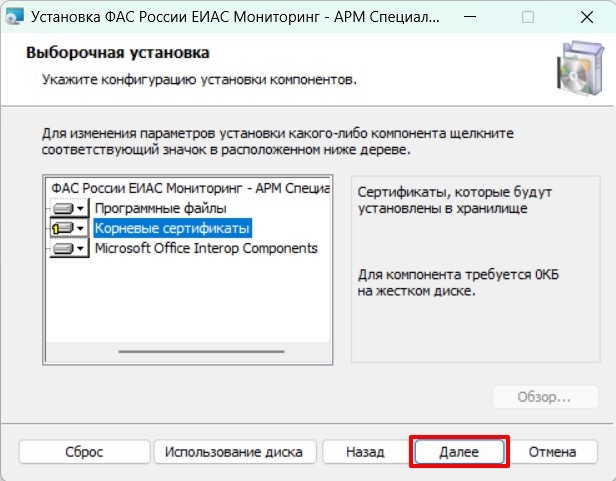Viewport: 616px width, 481px height.
Task: Click the installer icon in title bar
Action: 14,17
